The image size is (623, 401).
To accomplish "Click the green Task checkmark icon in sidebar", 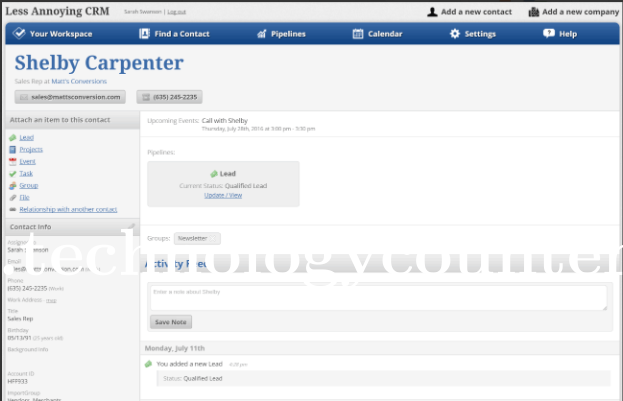I will [13, 174].
